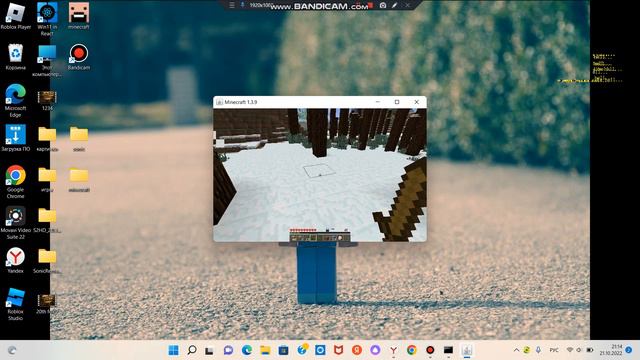This screenshot has width=640, height=360.
Task: Open the This Computer desktop icon
Action: click(47, 60)
